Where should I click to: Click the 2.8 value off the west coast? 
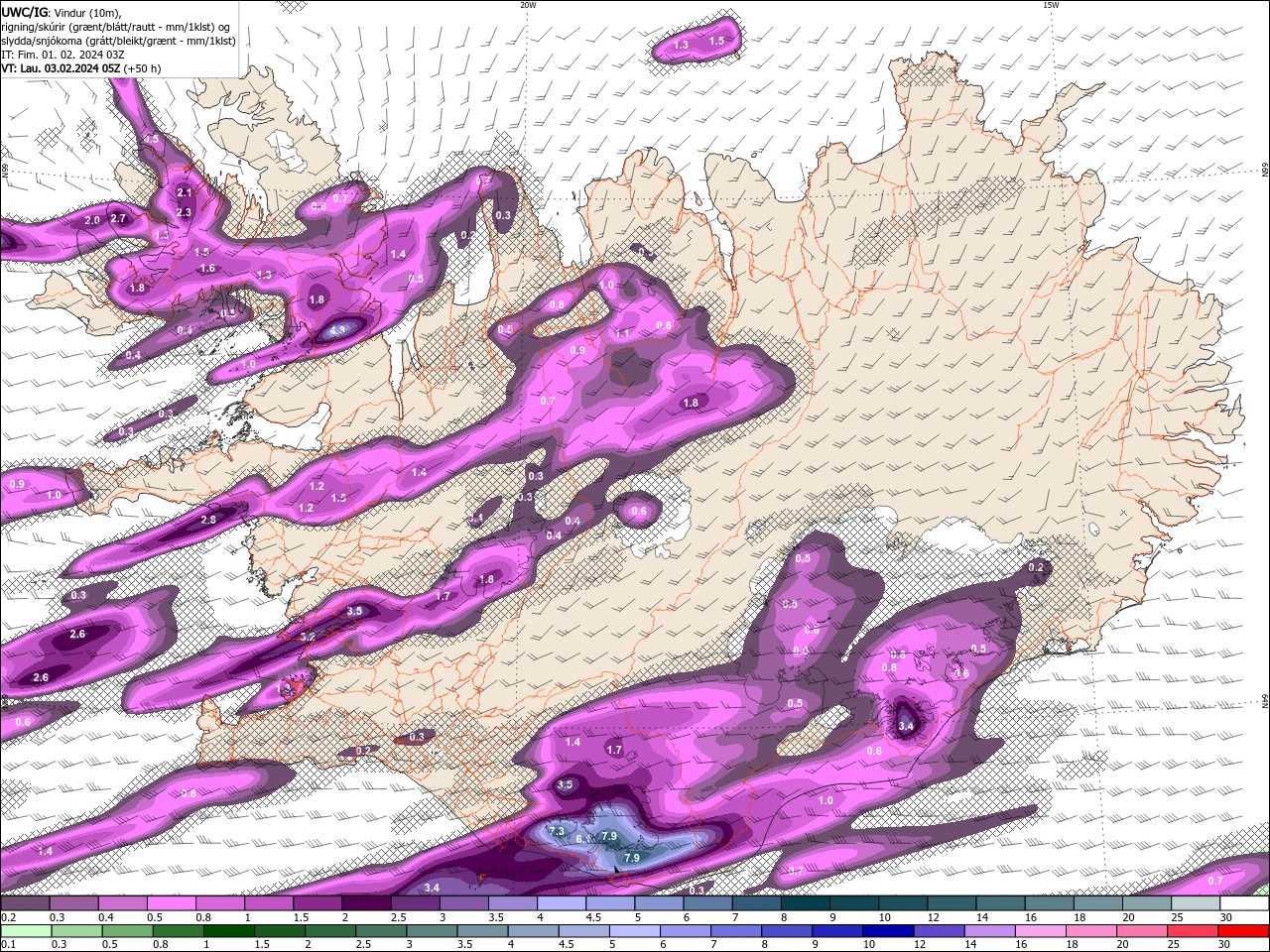click(x=208, y=520)
